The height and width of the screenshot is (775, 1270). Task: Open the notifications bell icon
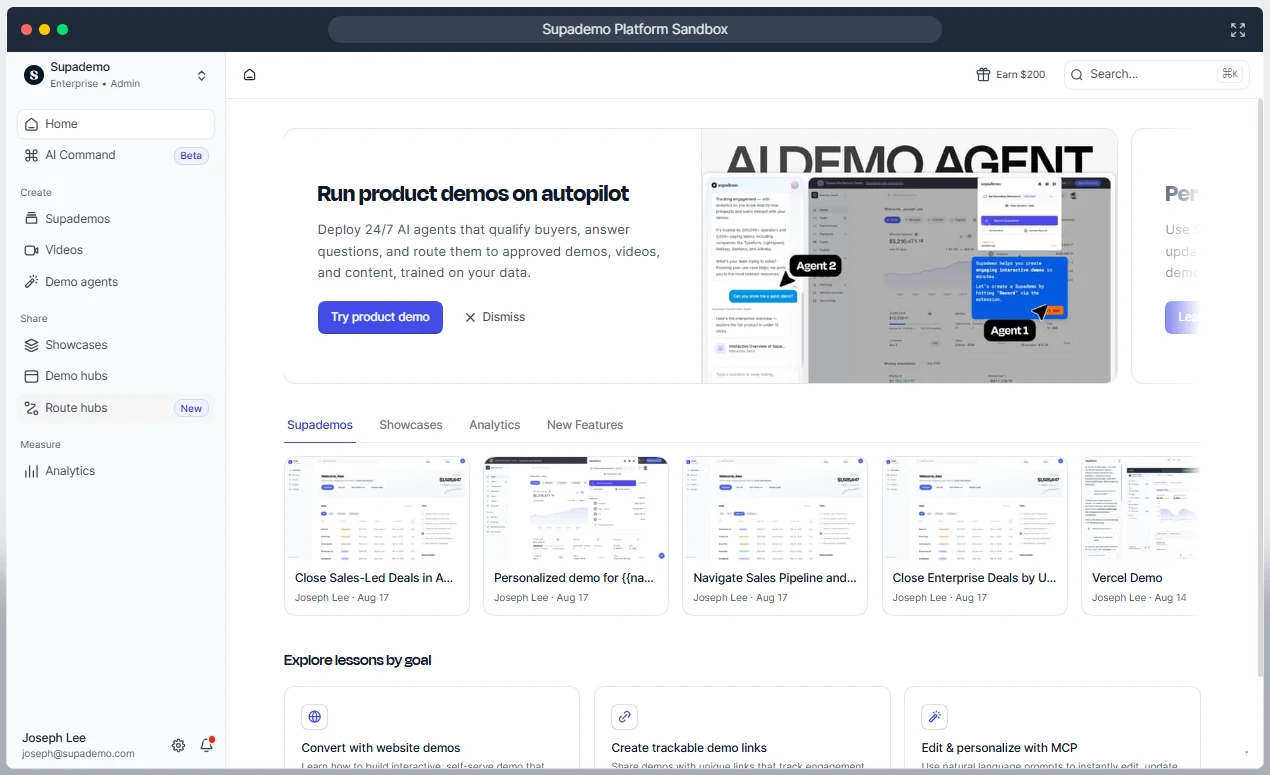pyautogui.click(x=207, y=745)
